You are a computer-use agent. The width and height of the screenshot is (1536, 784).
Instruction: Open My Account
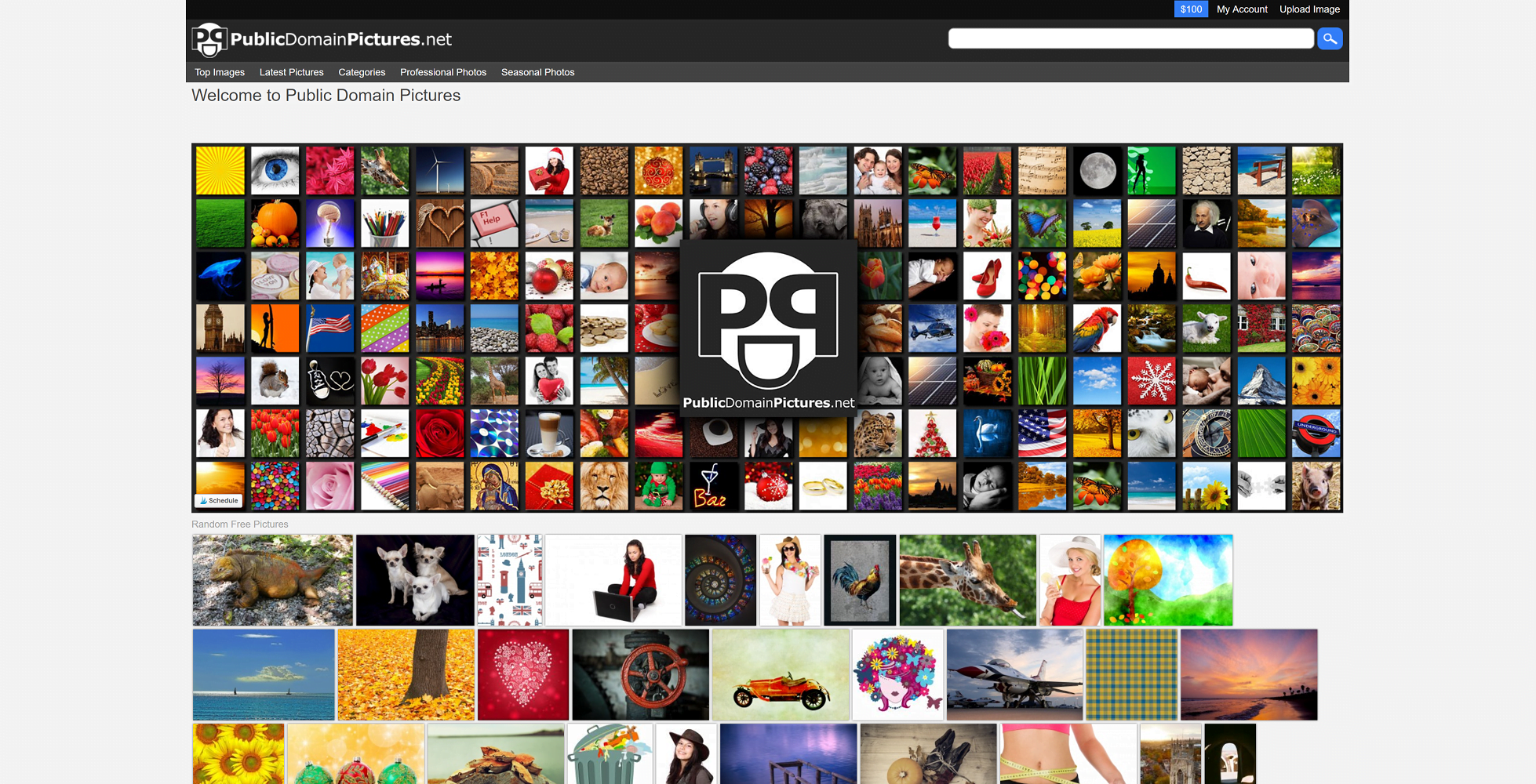pos(1242,9)
